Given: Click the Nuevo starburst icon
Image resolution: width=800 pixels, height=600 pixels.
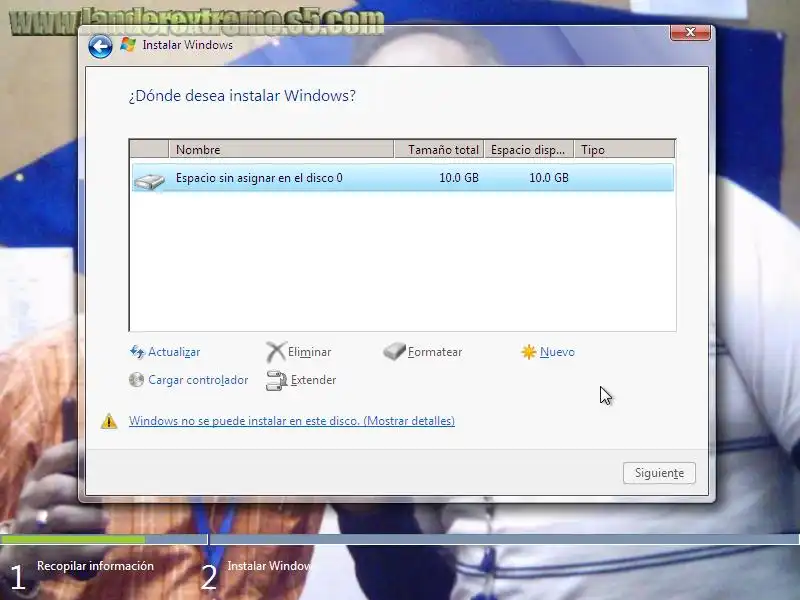Looking at the screenshot, I should click(529, 352).
